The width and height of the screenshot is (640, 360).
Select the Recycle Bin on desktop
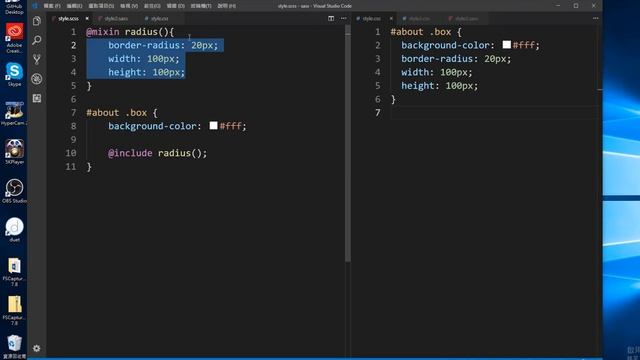(14, 346)
